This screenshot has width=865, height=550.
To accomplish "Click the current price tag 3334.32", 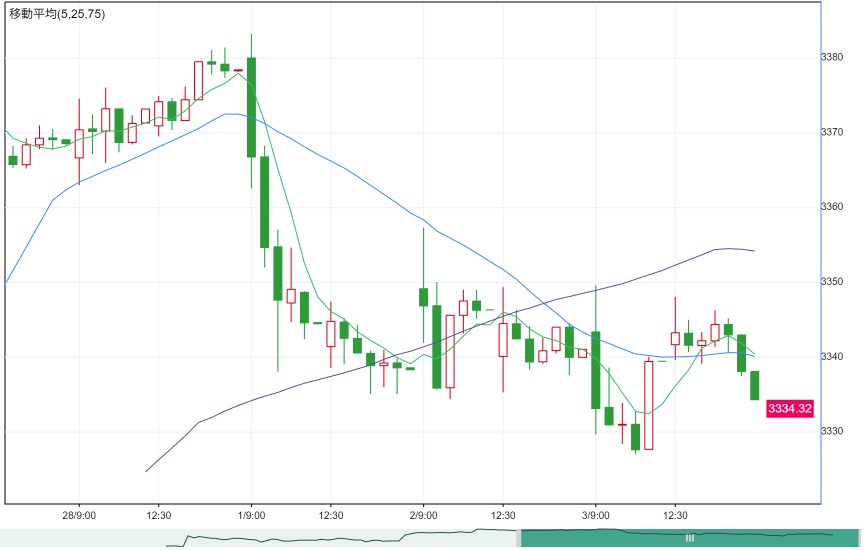I will pyautogui.click(x=790, y=408).
